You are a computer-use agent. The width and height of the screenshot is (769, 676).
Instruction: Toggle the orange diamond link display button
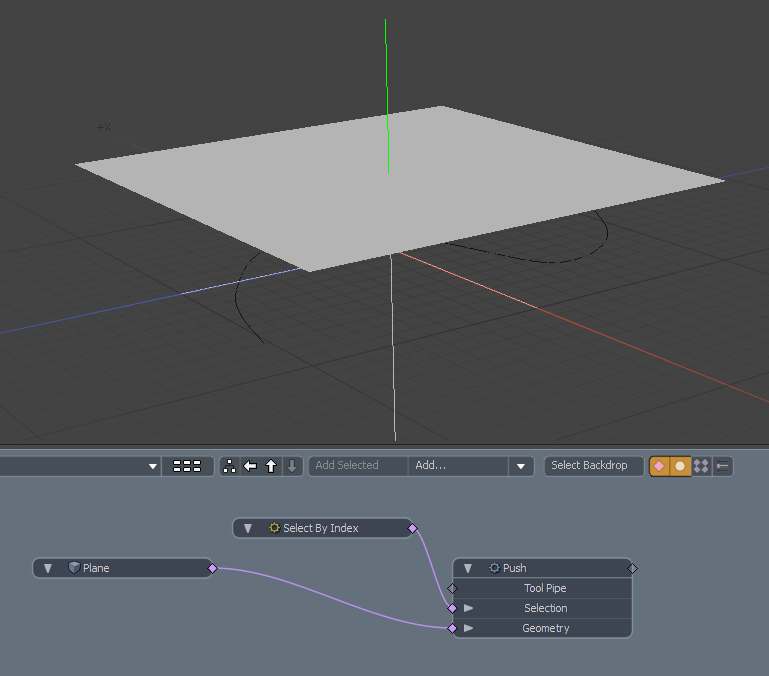click(659, 466)
